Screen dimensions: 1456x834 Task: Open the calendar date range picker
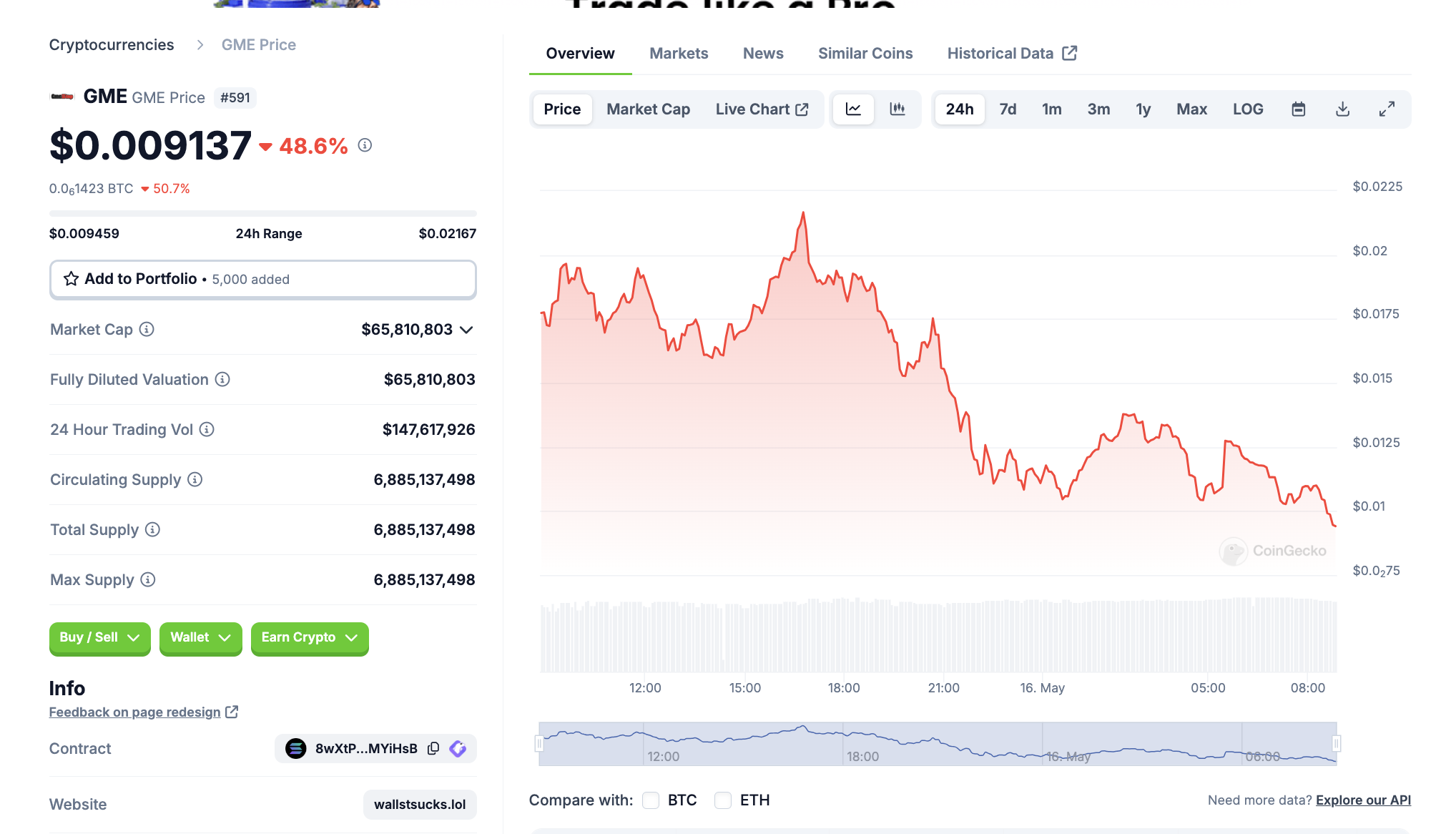click(x=1299, y=109)
